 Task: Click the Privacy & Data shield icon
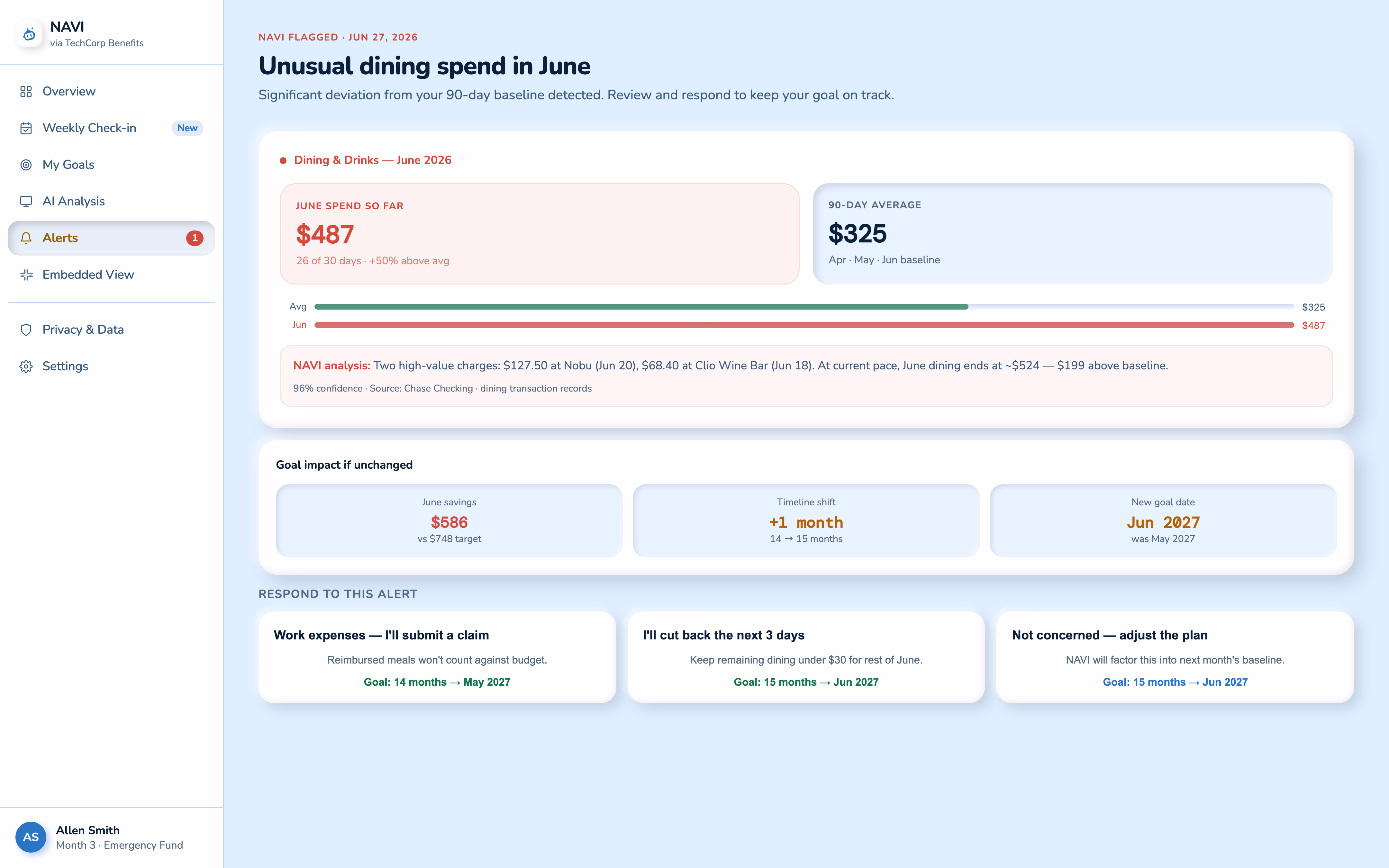pyautogui.click(x=26, y=330)
